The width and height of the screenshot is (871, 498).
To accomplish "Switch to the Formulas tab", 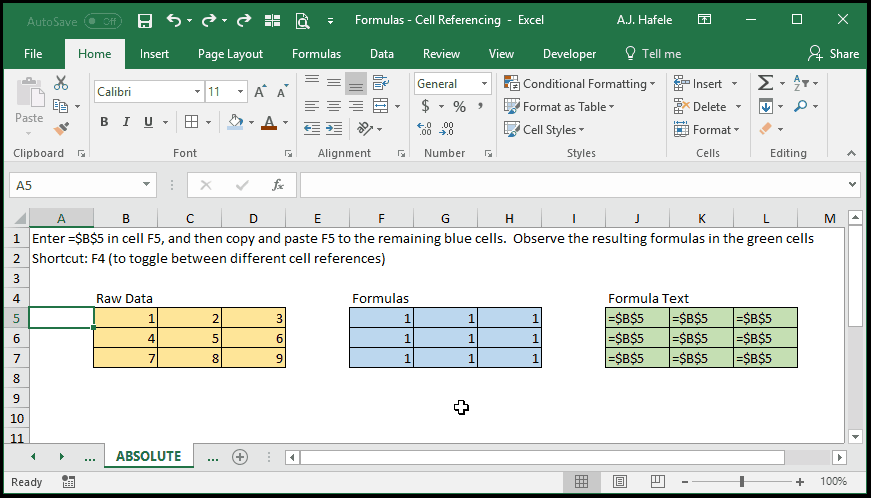I will coord(316,54).
